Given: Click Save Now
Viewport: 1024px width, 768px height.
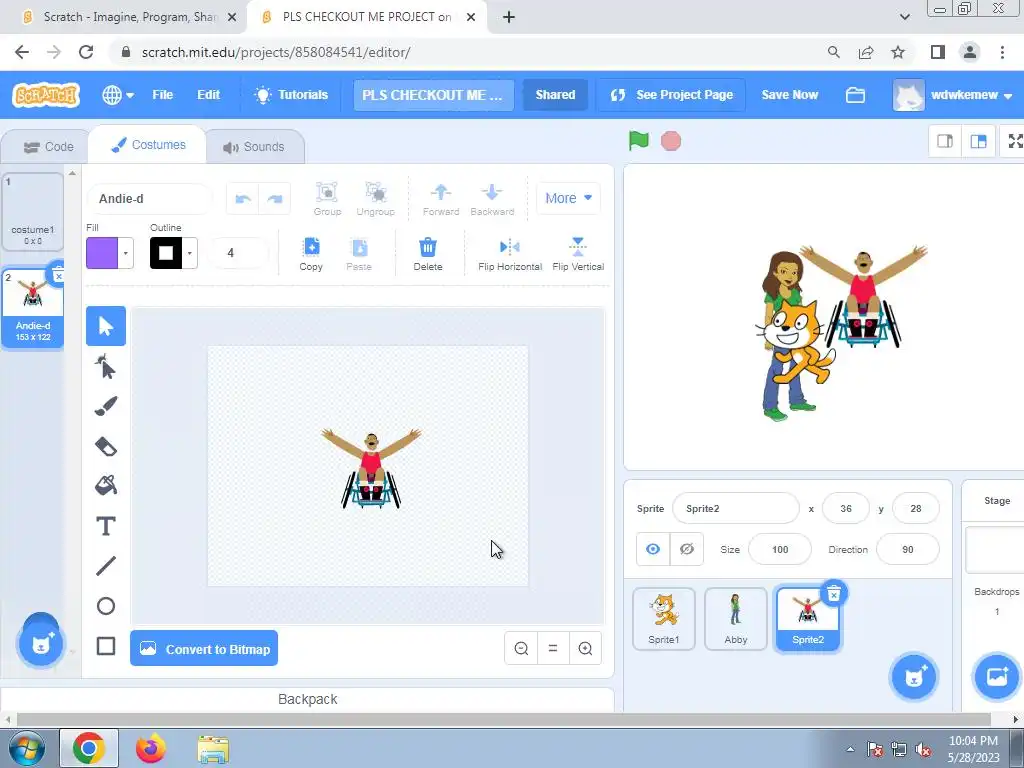Looking at the screenshot, I should click(x=790, y=95).
